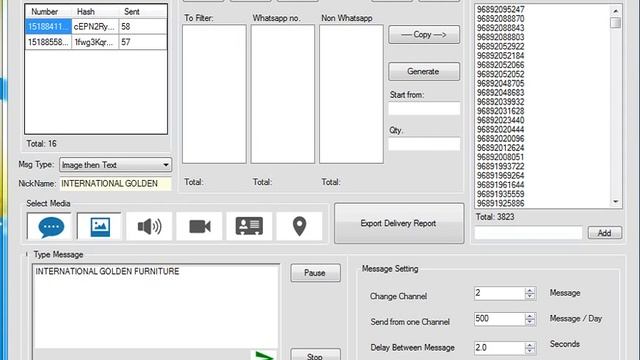
Task: Select number 96892048705 in list
Action: pos(500,83)
